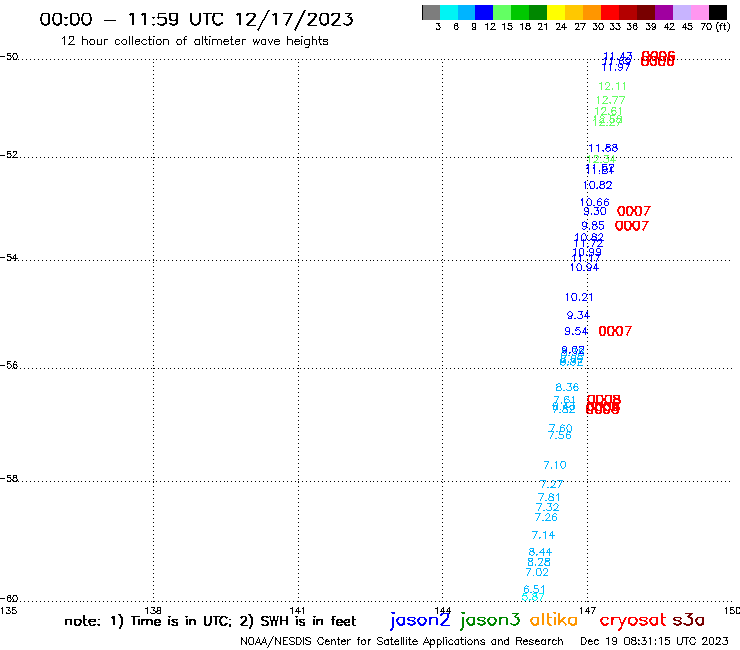Click the wave height value 12.77
This screenshot has width=740, height=650.
click(610, 100)
